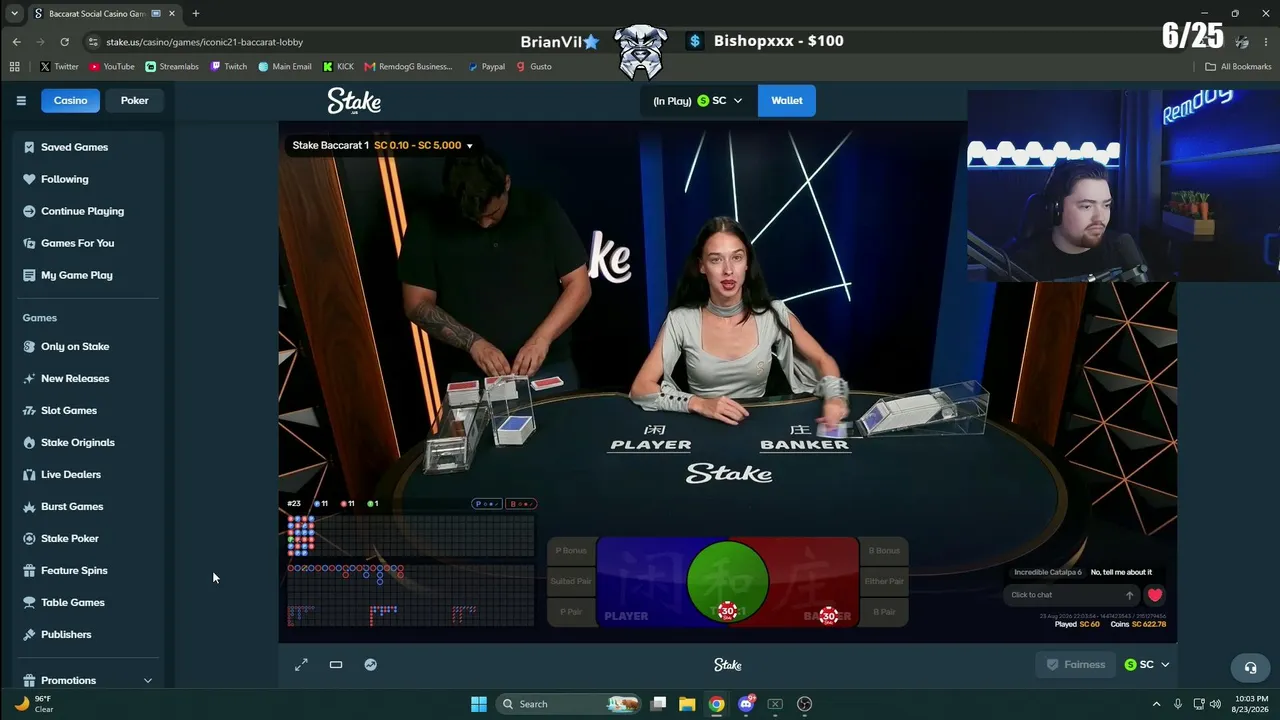Viewport: 1280px width, 720px height.
Task: Click the Banker prediction roadmap toggle
Action: point(522,504)
